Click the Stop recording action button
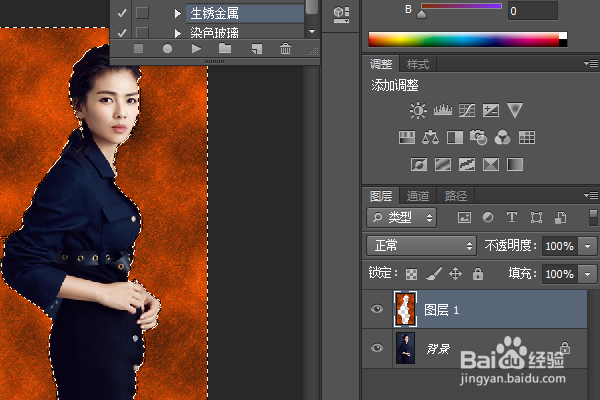Image resolution: width=600 pixels, height=400 pixels. tap(139, 49)
